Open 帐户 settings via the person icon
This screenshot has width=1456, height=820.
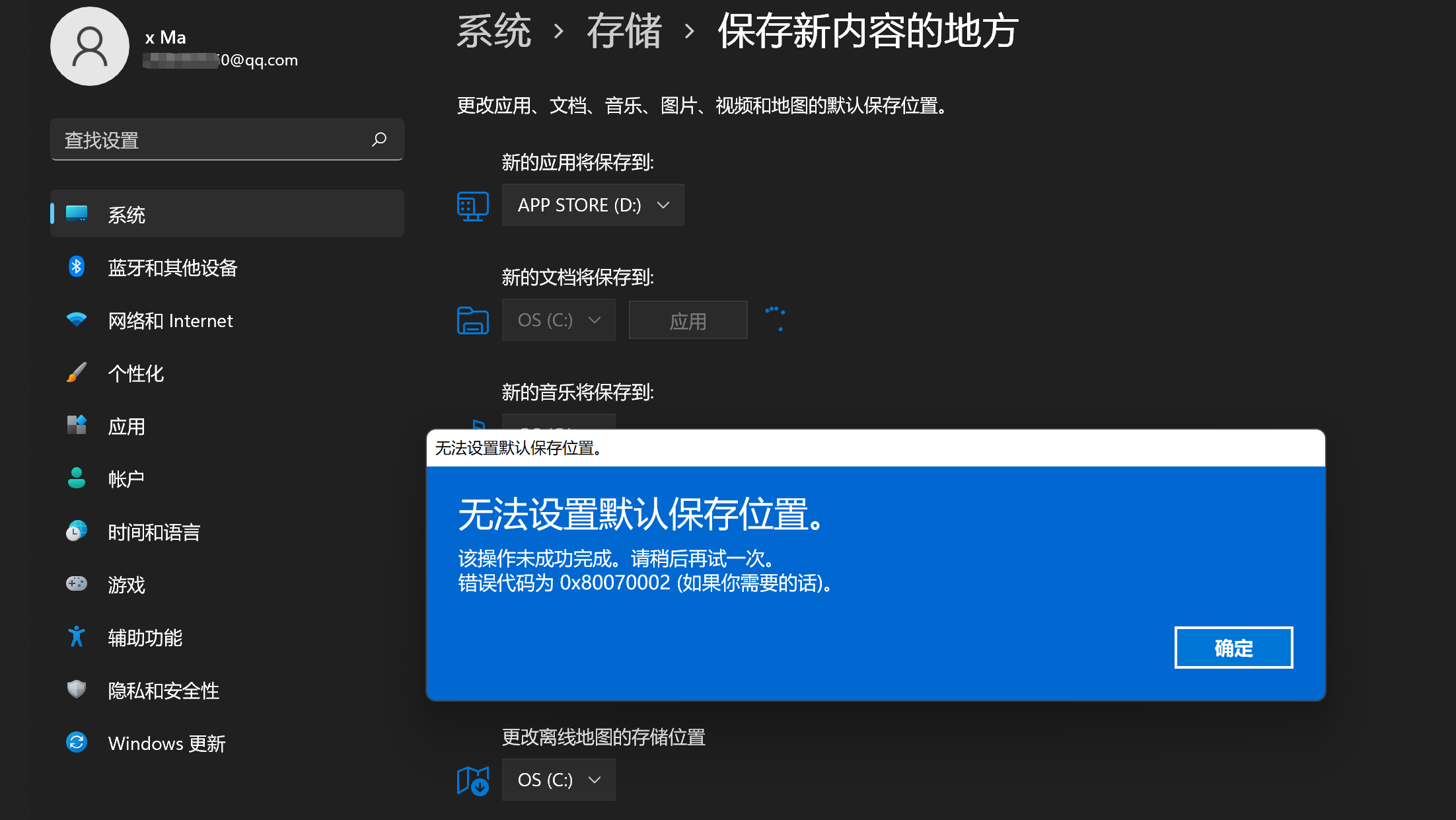pos(77,478)
